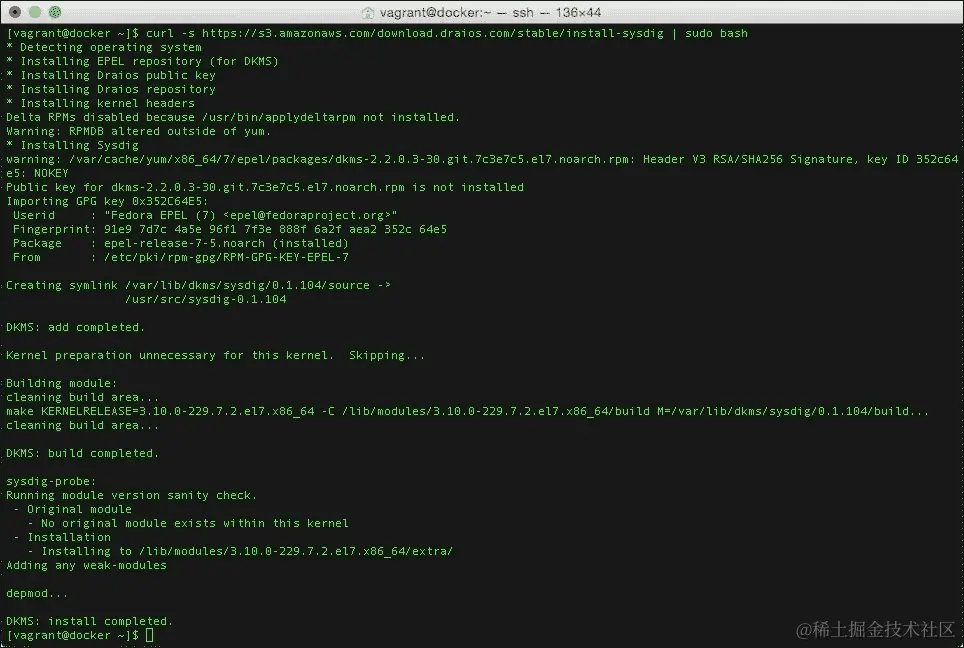Close the terminal window

tap(15, 12)
